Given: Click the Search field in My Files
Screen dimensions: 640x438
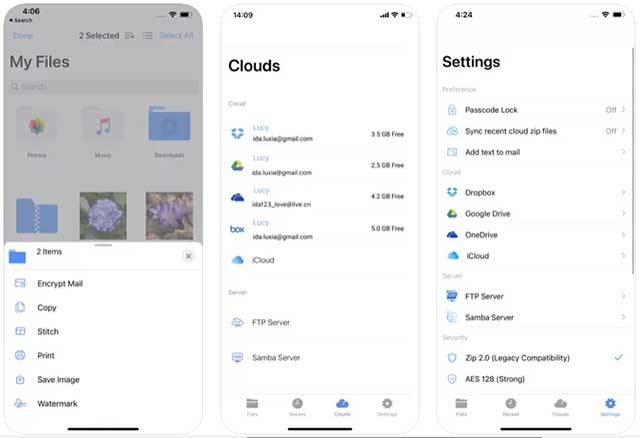Looking at the screenshot, I should [103, 87].
